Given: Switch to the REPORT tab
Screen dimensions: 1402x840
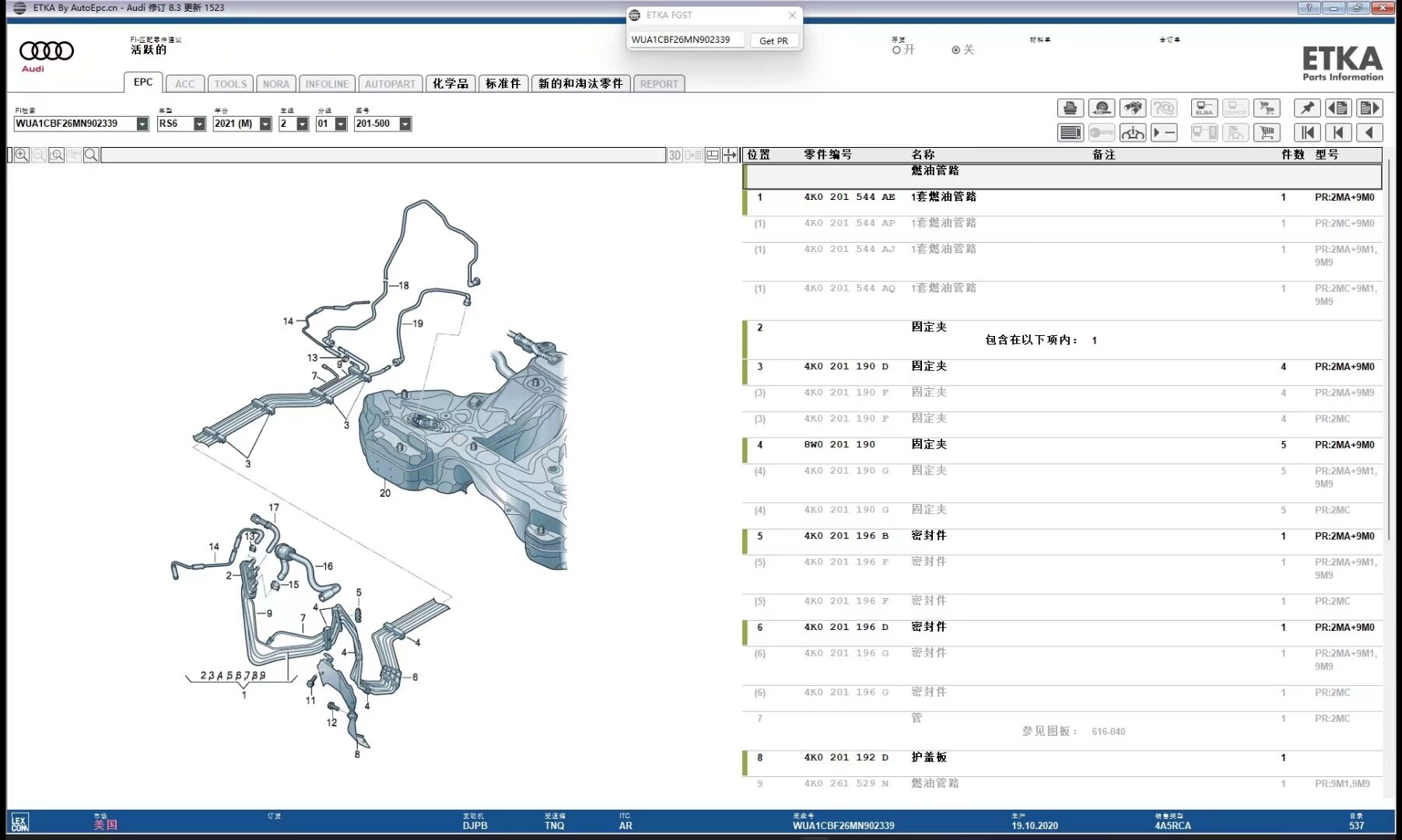Looking at the screenshot, I should [659, 84].
